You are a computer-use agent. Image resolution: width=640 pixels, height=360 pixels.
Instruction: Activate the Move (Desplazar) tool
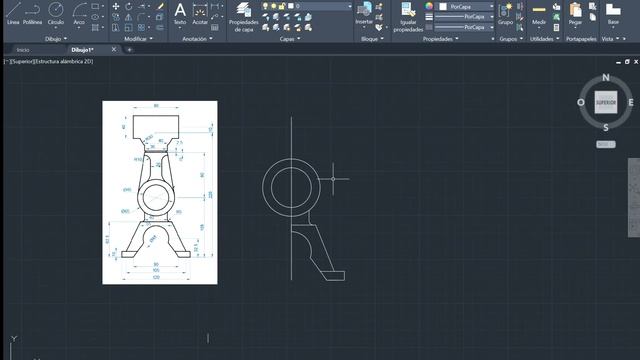[116, 6]
